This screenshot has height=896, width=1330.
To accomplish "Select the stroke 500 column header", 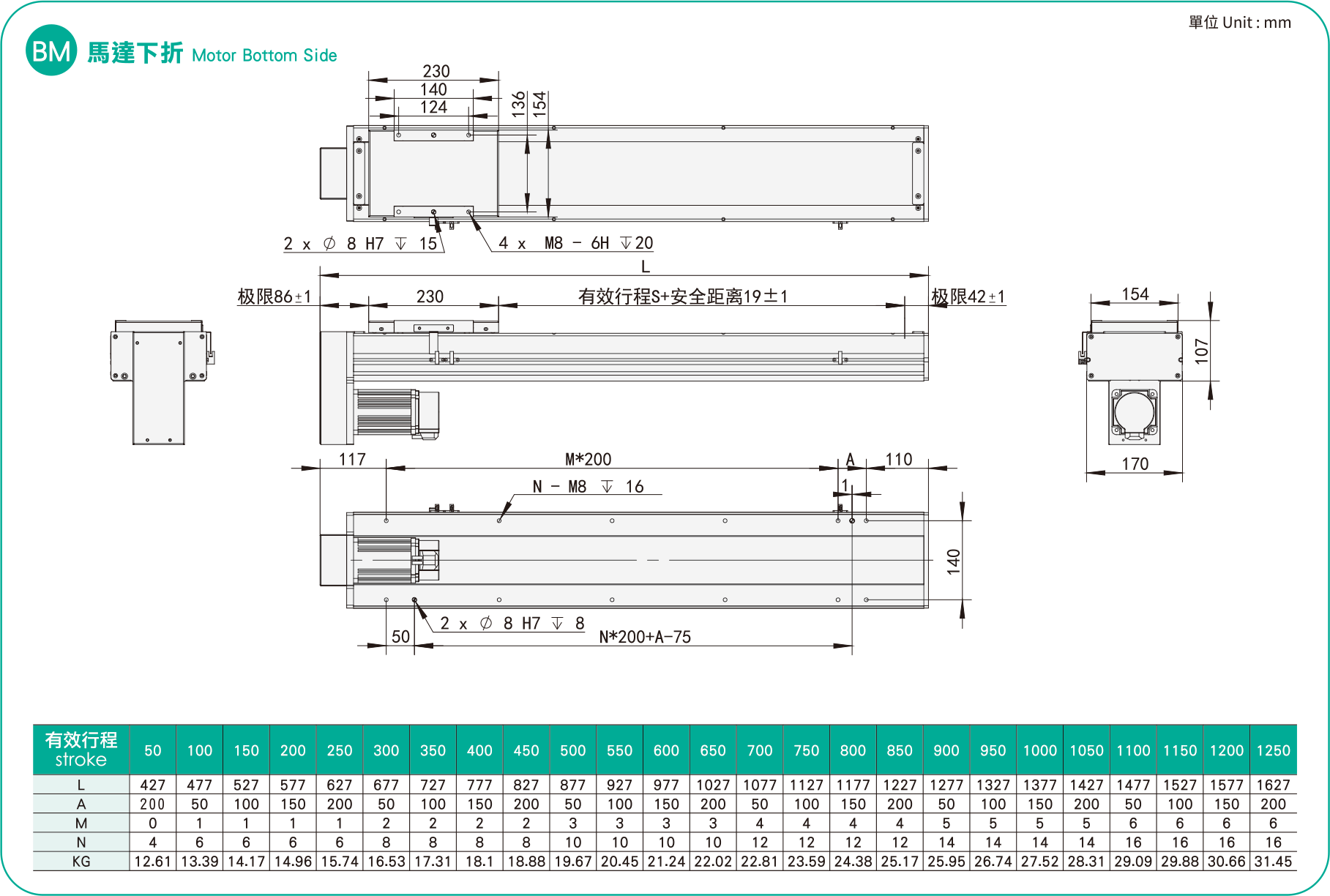I will click(572, 750).
